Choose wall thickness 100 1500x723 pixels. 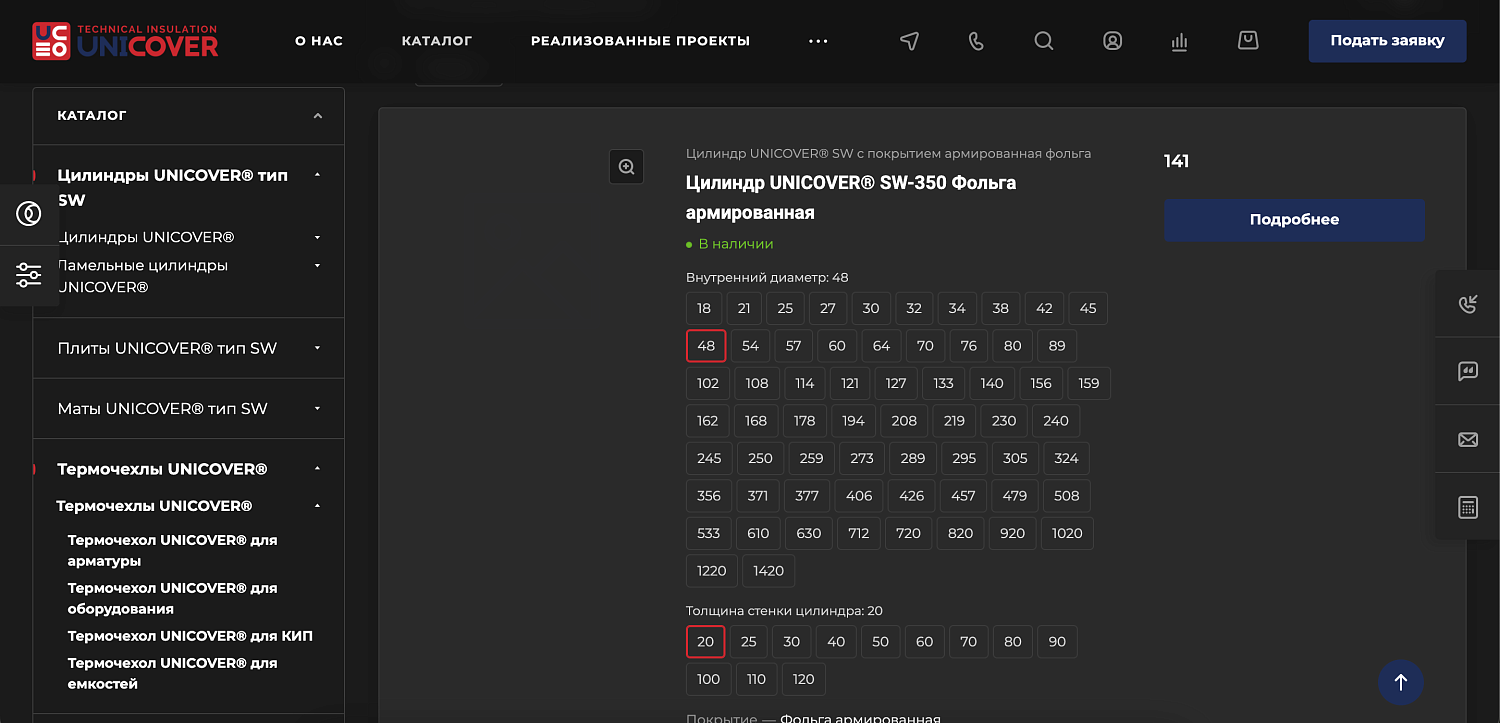[x=708, y=679]
